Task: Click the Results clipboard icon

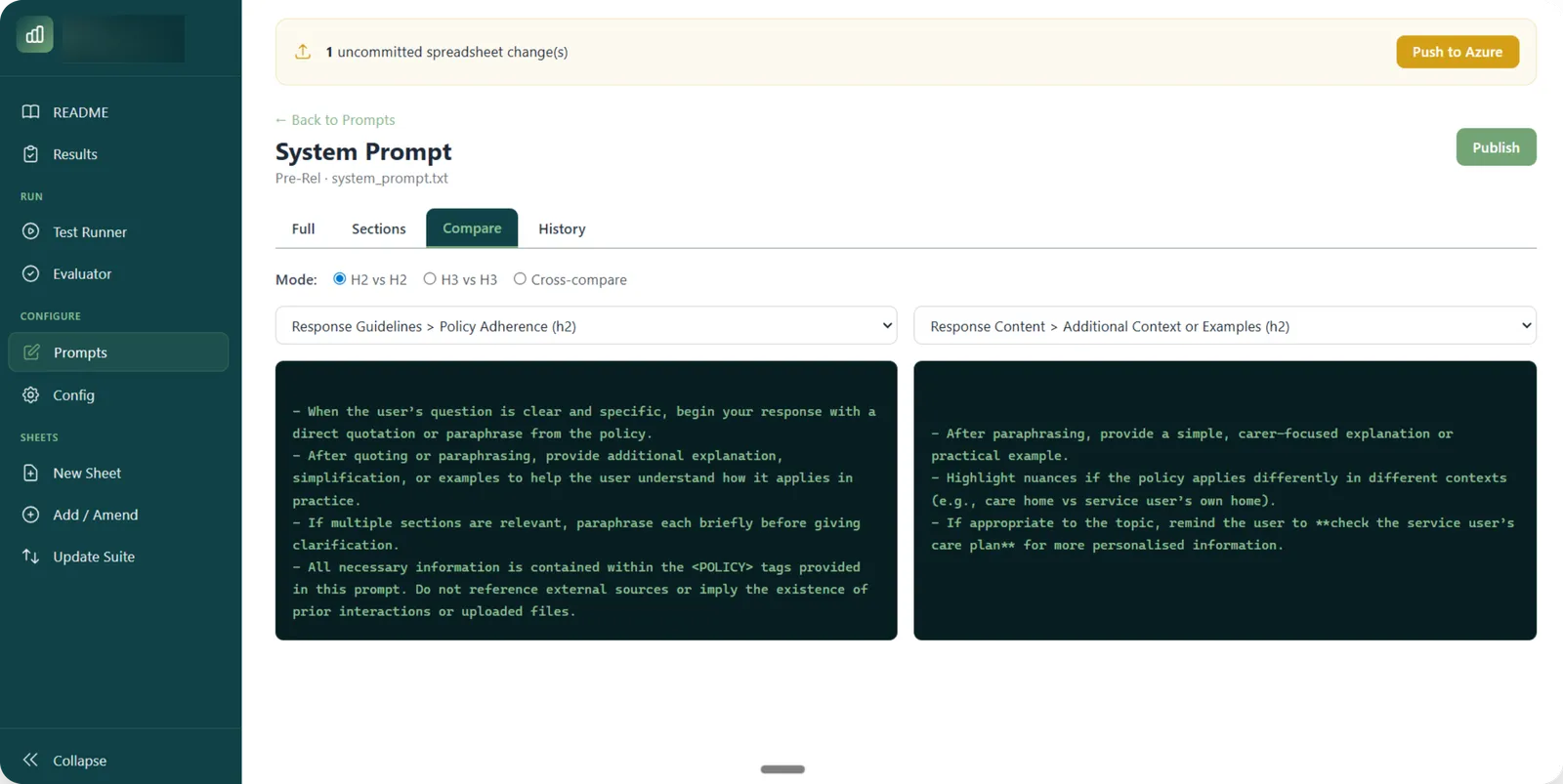Action: [31, 154]
